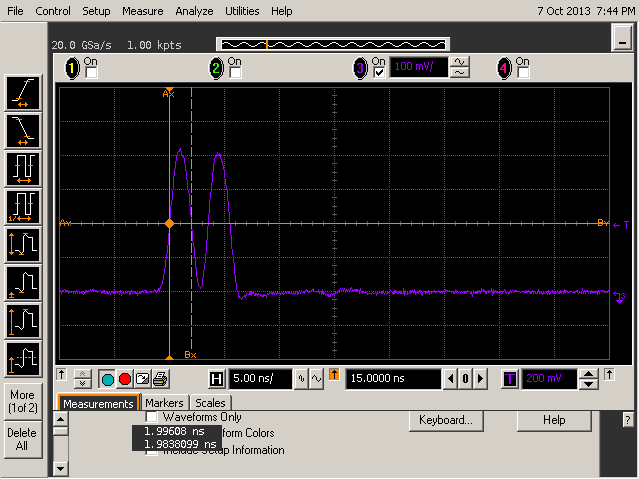
Task: Enable channel 1 On checkbox
Action: point(91,73)
